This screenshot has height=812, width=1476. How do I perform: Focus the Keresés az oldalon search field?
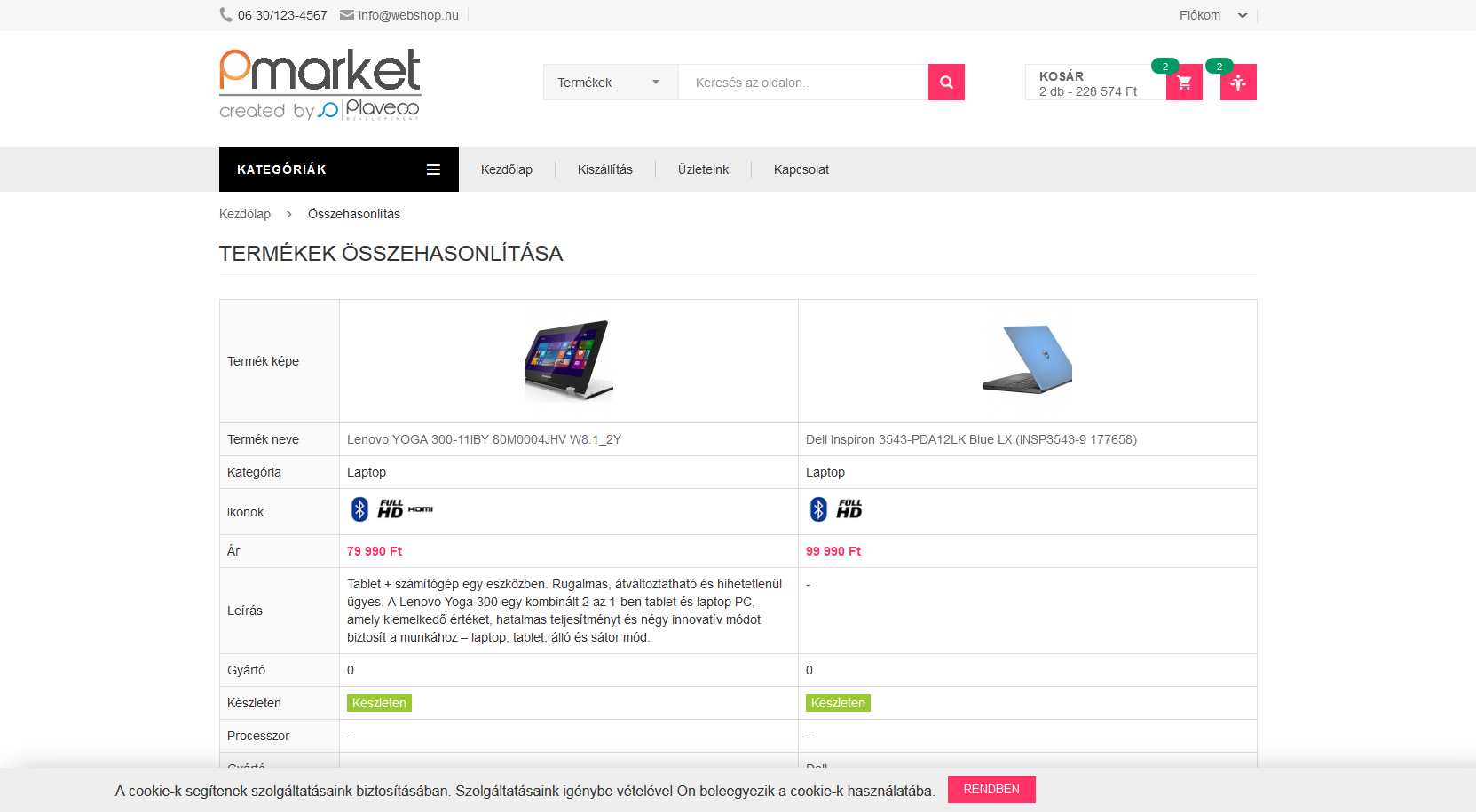pyautogui.click(x=803, y=83)
